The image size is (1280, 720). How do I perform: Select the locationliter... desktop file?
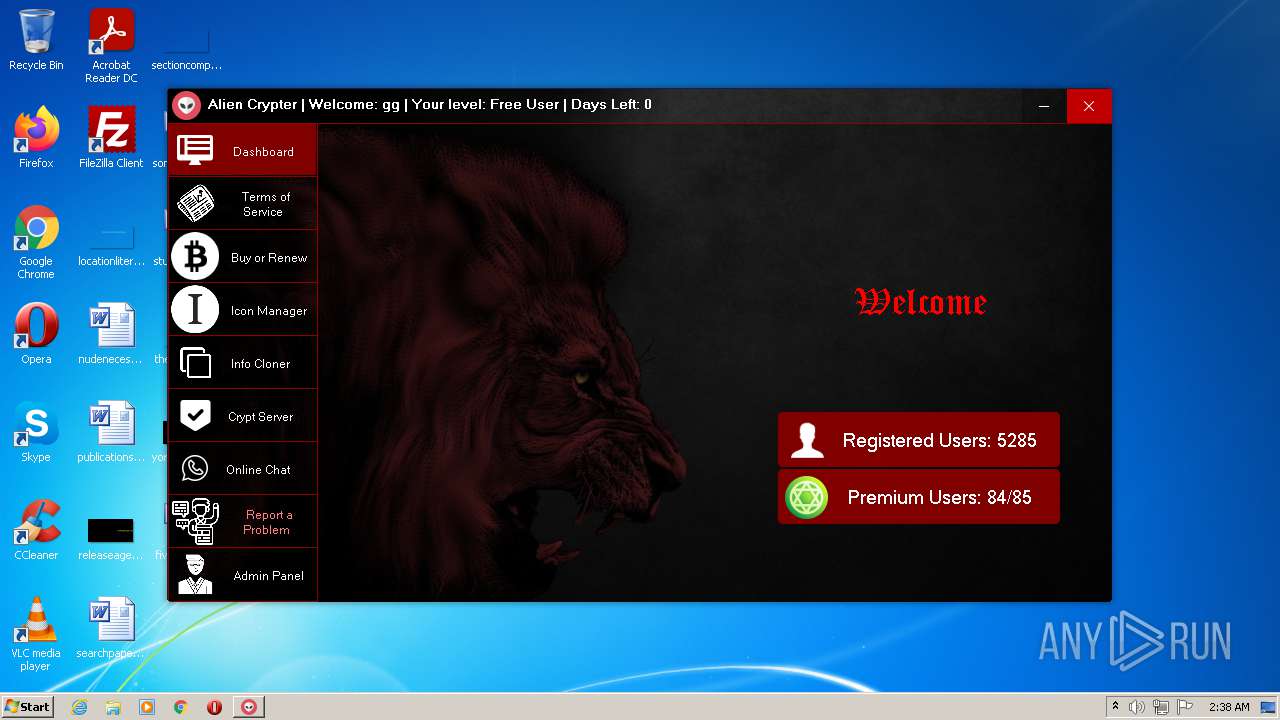(111, 246)
